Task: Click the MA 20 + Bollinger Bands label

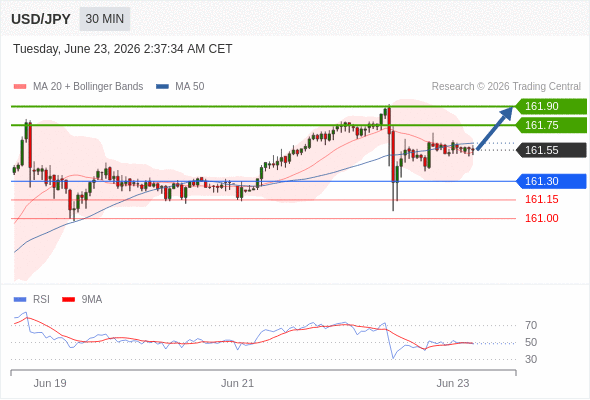Action: click(x=88, y=87)
